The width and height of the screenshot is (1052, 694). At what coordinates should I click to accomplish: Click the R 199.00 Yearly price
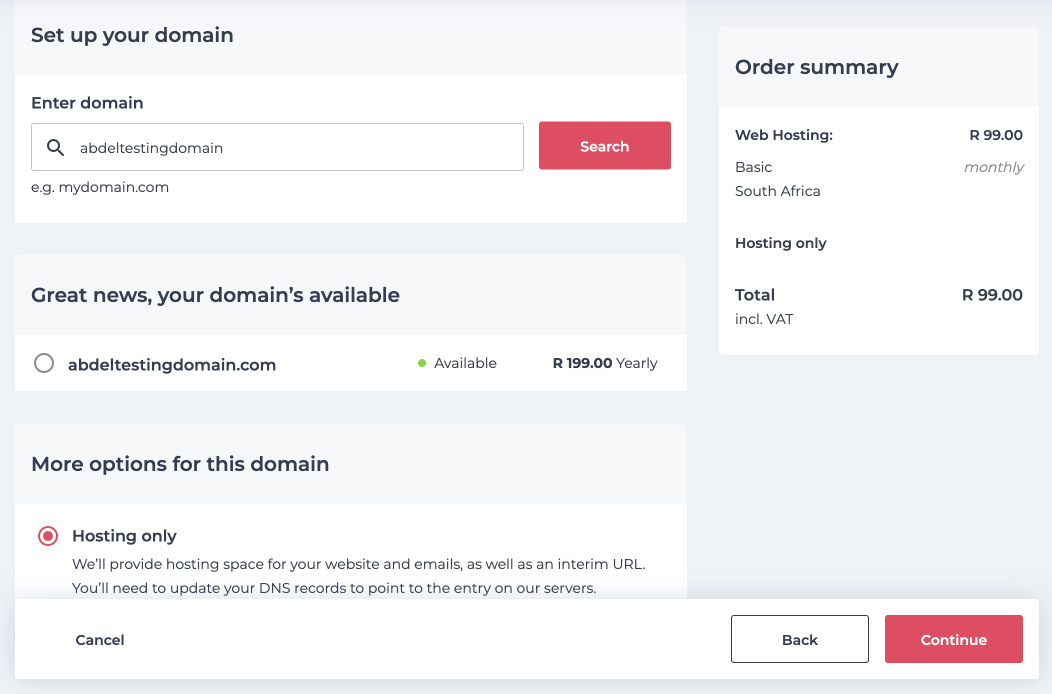point(604,363)
